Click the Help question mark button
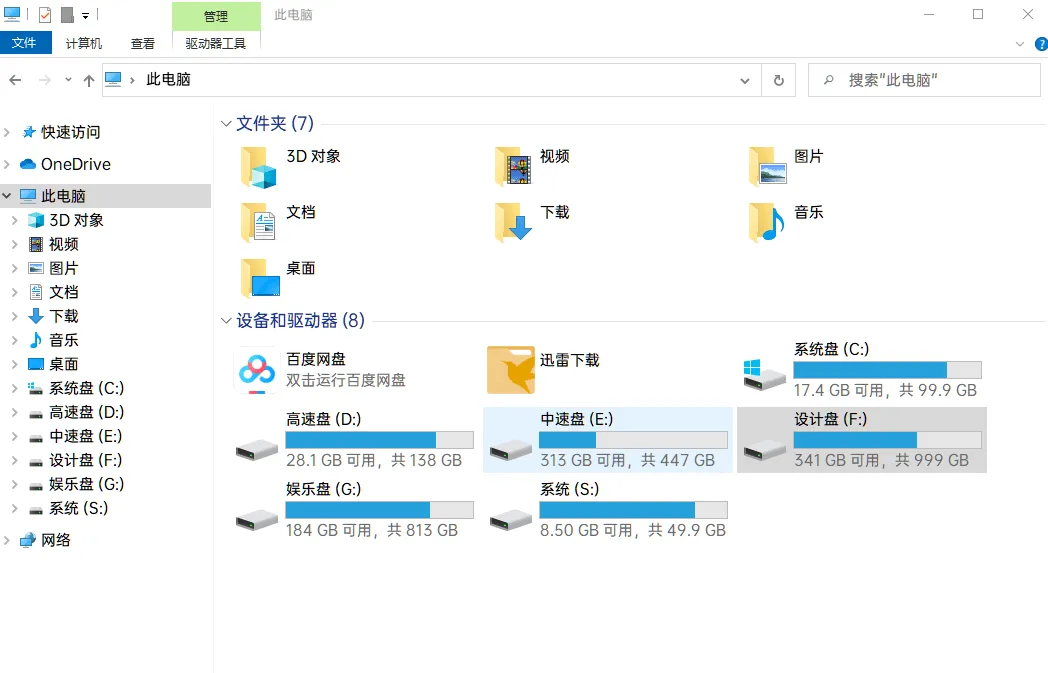The height and width of the screenshot is (673, 1048). (x=1040, y=43)
